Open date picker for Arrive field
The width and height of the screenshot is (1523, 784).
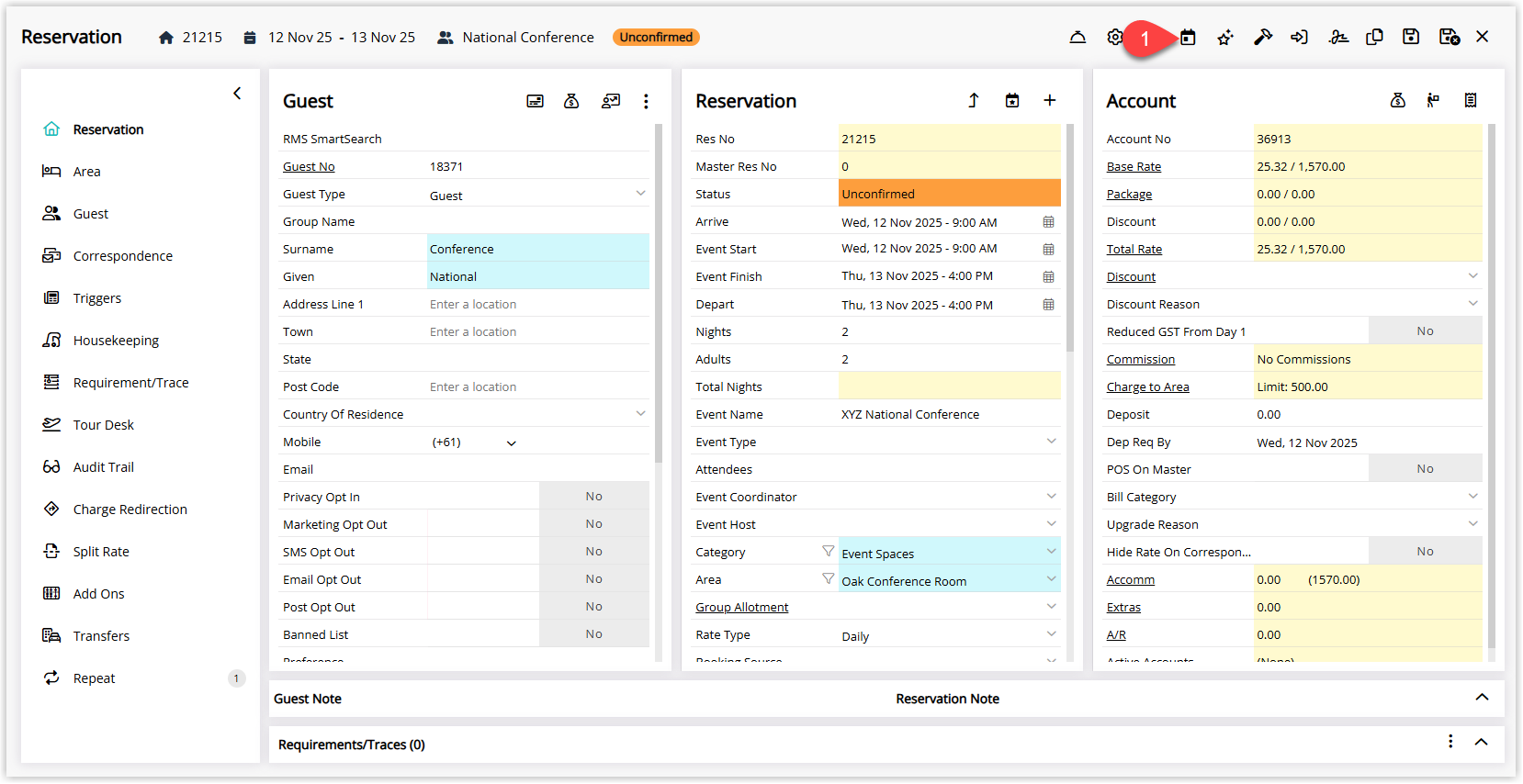1049,222
